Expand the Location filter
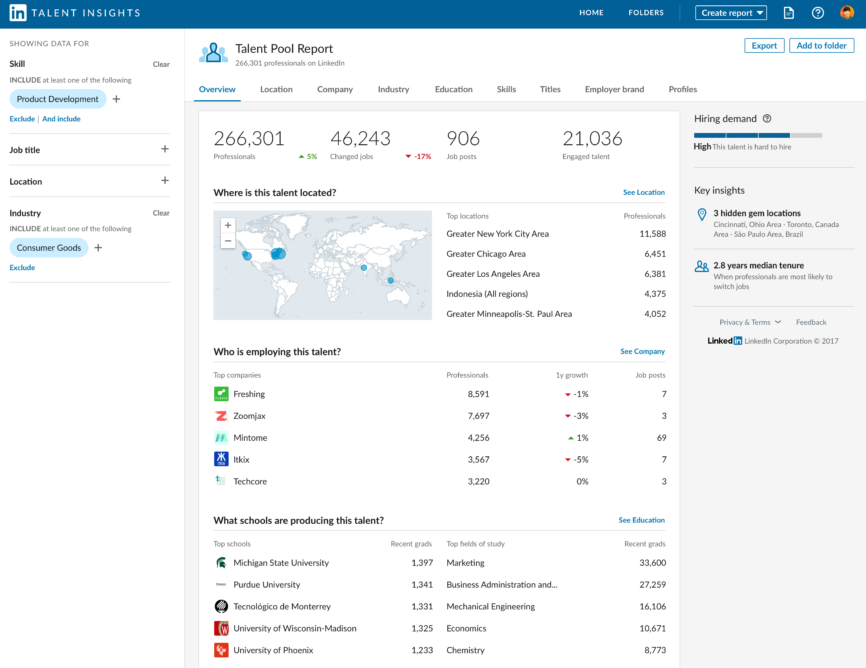The image size is (866, 668). (165, 181)
